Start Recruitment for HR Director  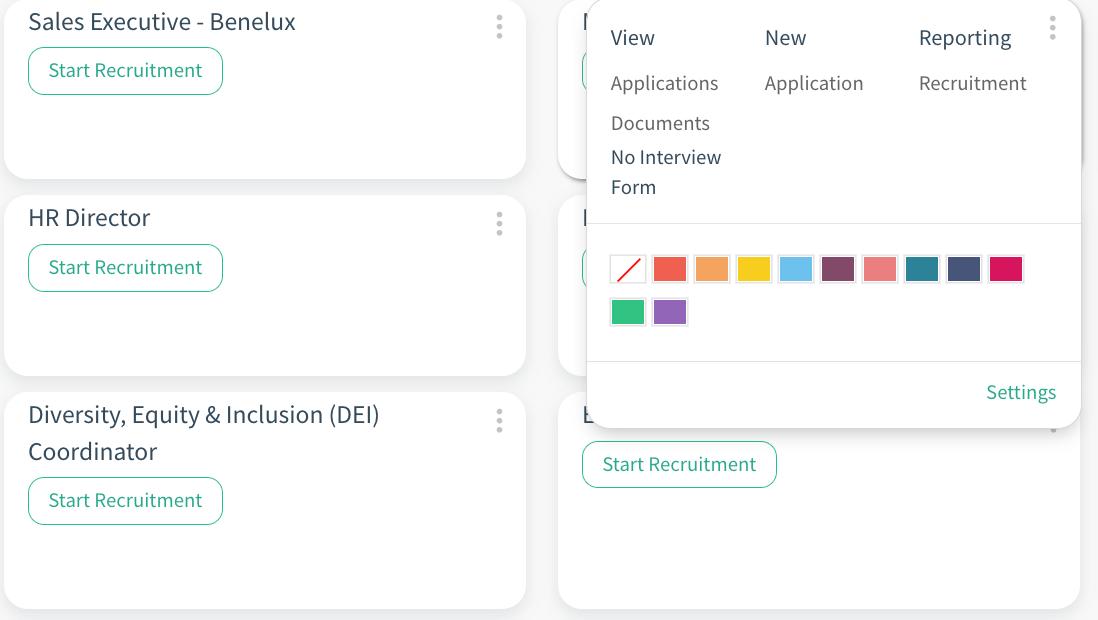pos(125,268)
